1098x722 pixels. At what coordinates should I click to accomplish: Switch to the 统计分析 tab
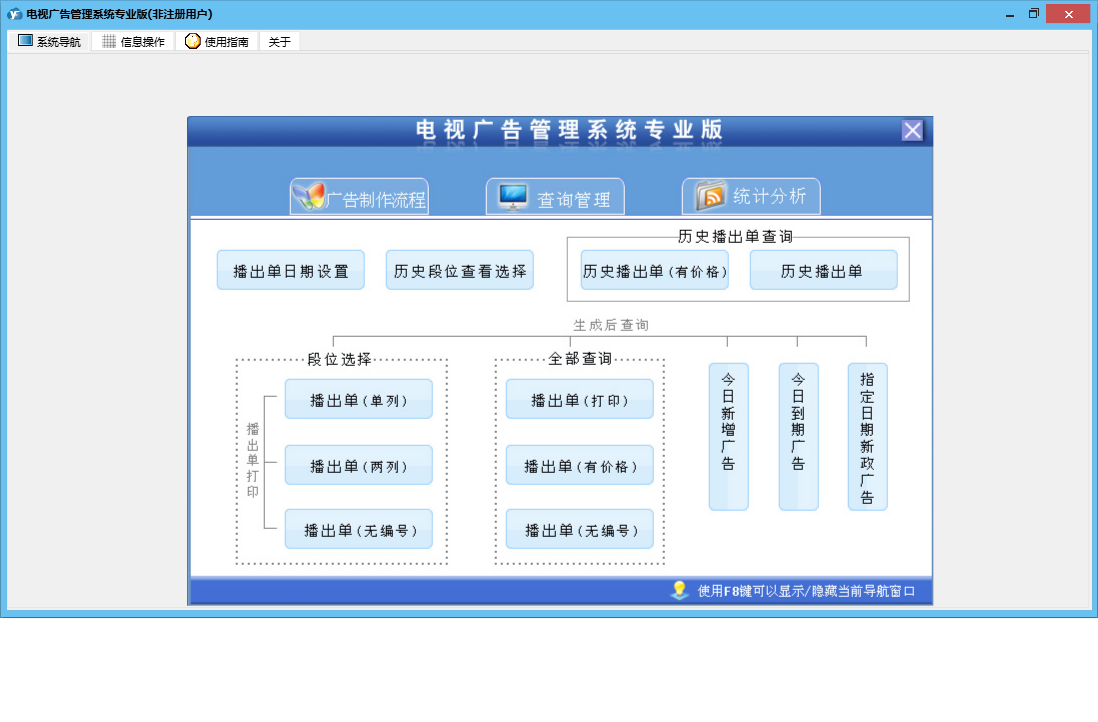click(x=751, y=197)
